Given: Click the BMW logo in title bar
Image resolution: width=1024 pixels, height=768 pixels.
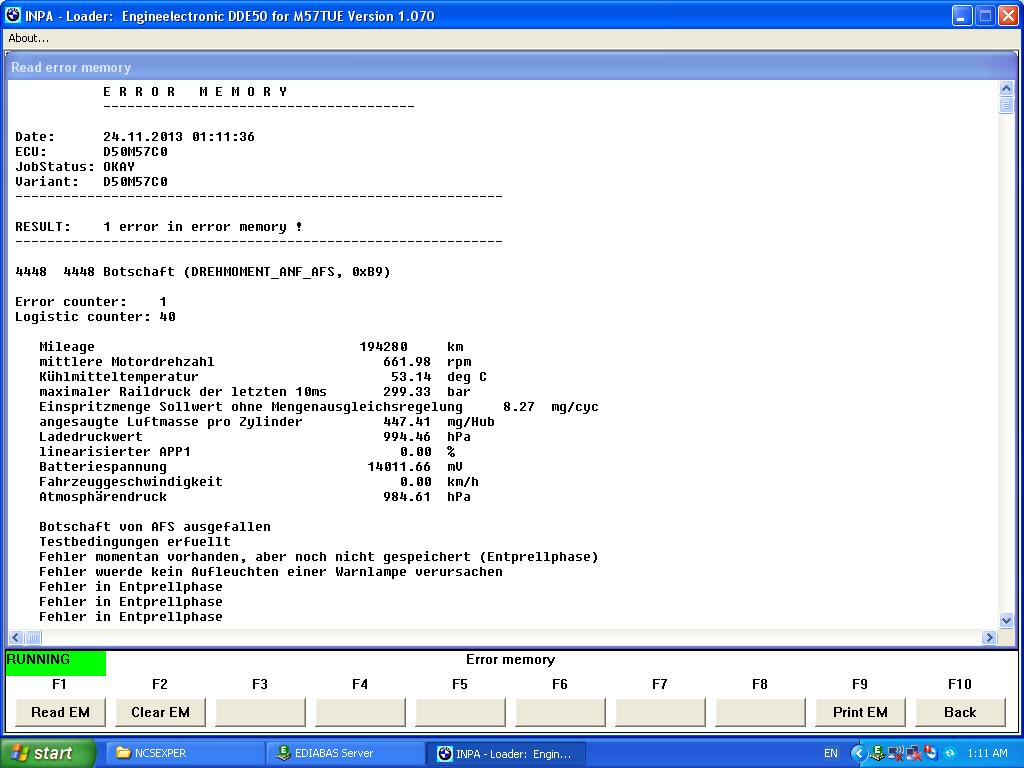Looking at the screenshot, I should tap(13, 16).
